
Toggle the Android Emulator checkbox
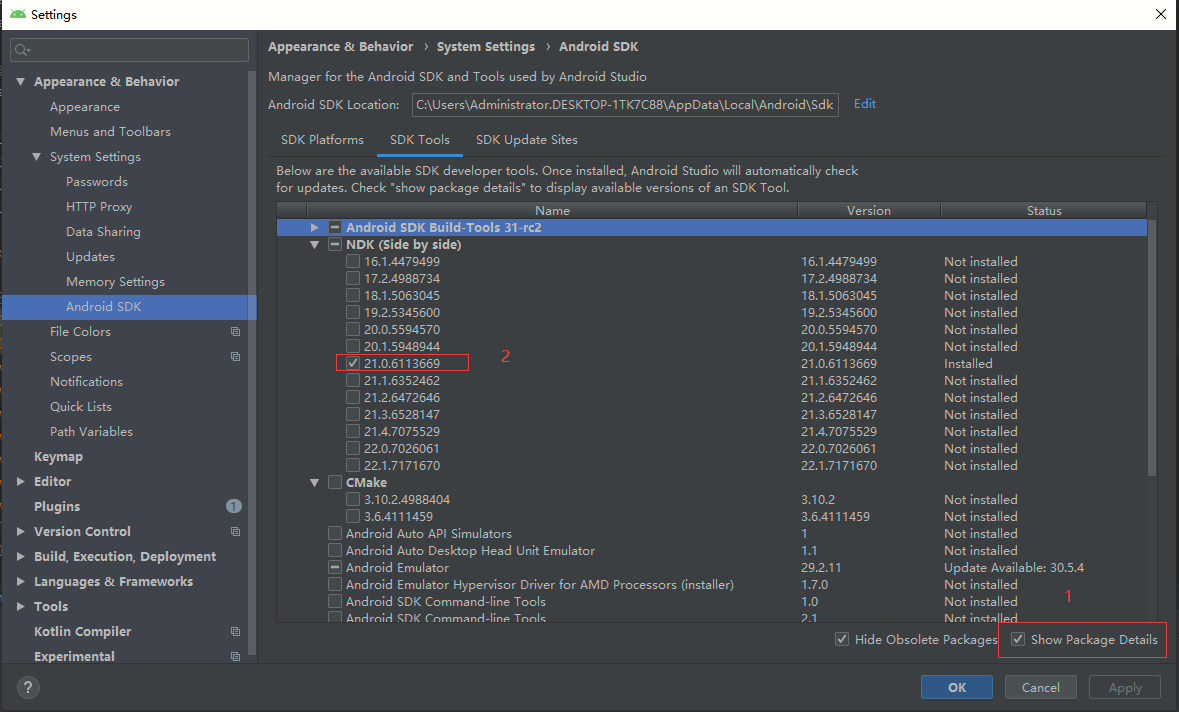pos(335,568)
